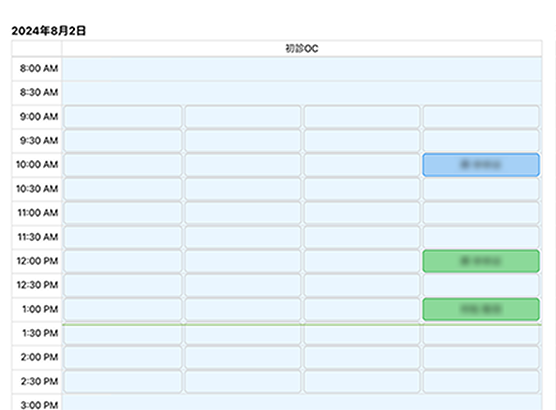Select the 3:00 PM full-width slot
This screenshot has width=556, height=410.
302,403
